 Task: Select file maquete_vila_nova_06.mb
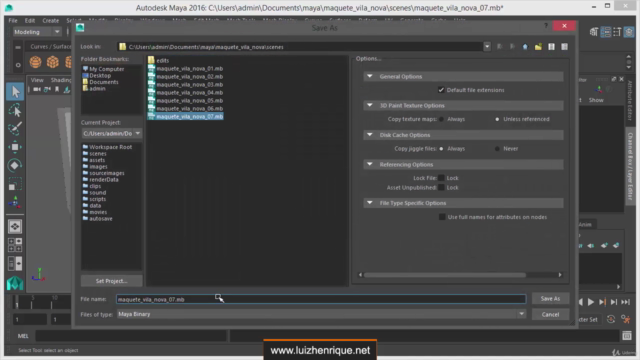pos(190,109)
